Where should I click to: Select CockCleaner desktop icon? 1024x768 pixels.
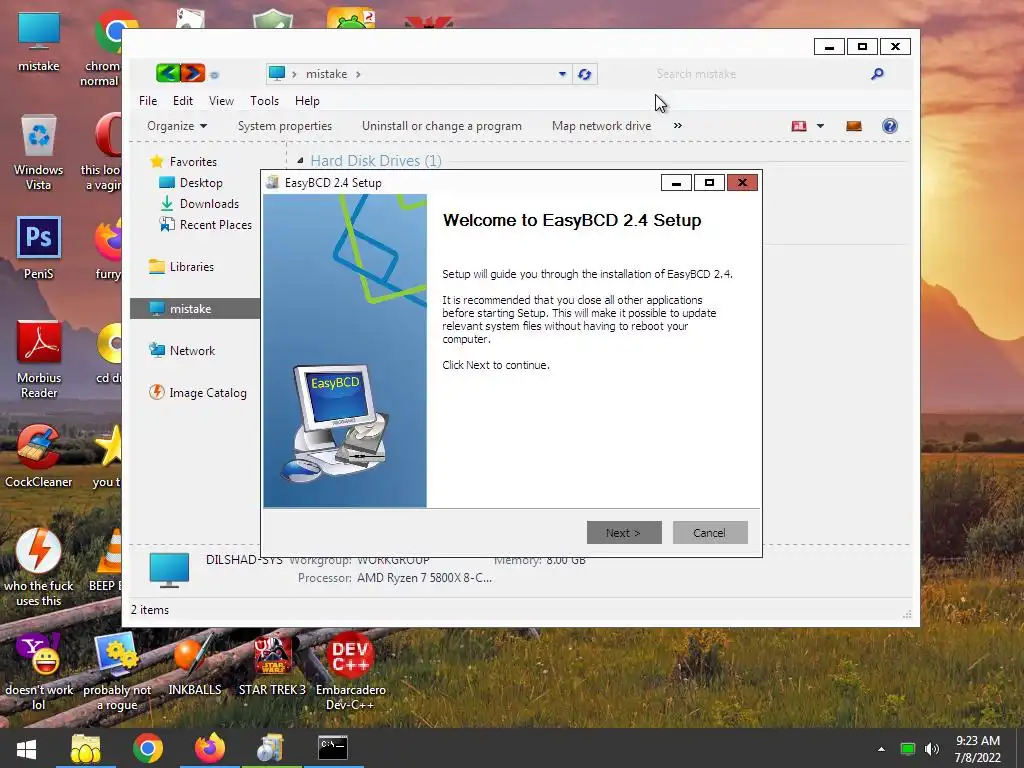[39, 456]
